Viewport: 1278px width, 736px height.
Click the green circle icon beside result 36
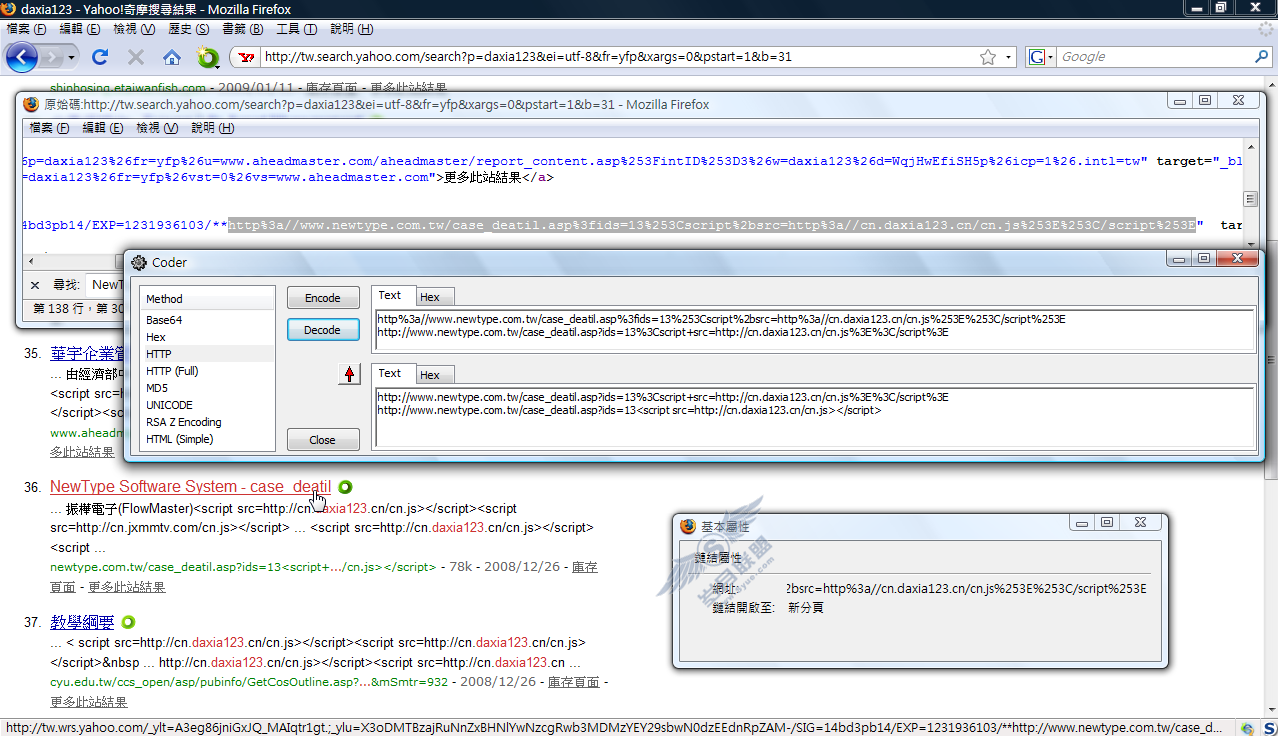pyautogui.click(x=345, y=487)
